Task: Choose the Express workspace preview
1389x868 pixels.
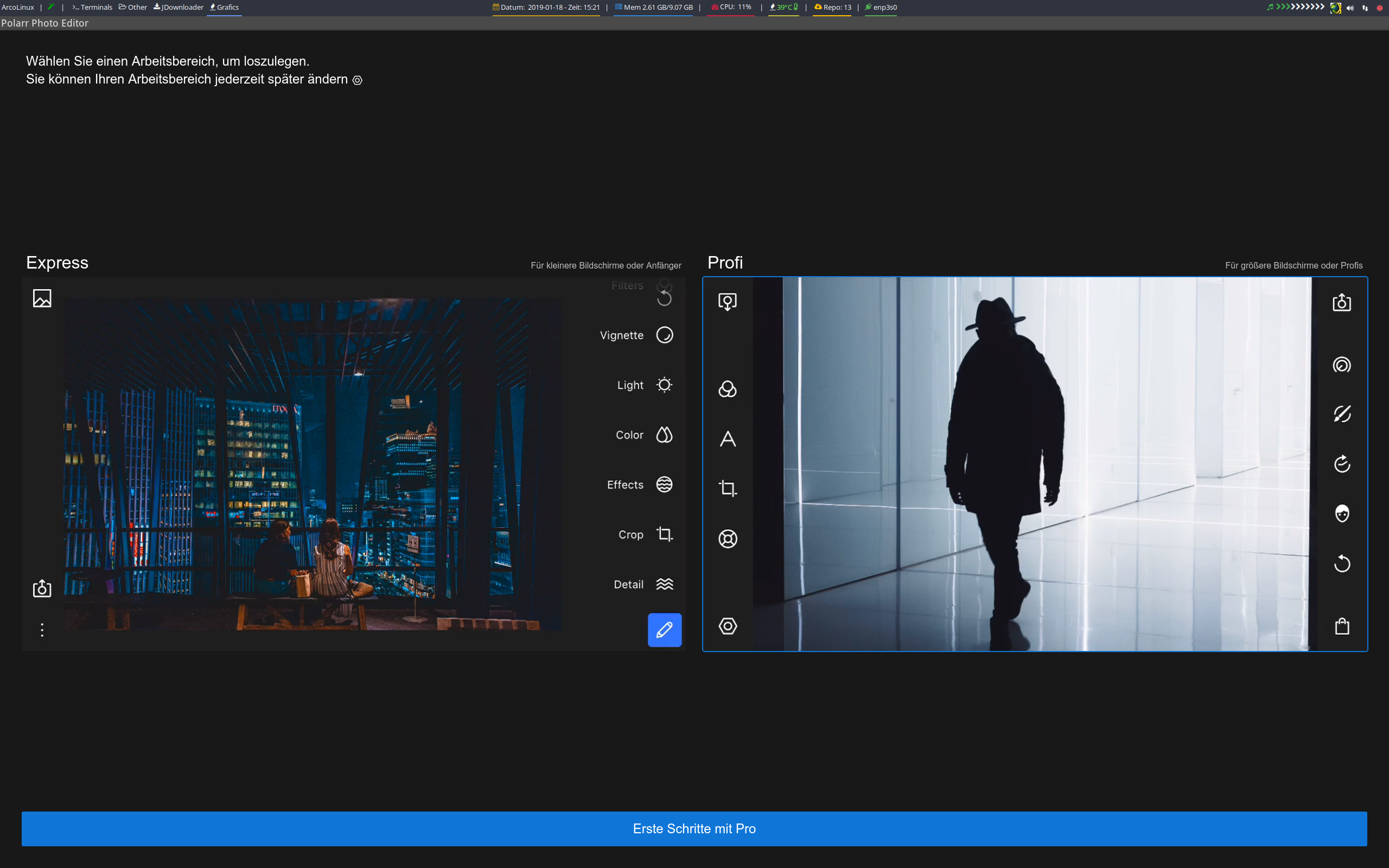Action: pos(313,464)
